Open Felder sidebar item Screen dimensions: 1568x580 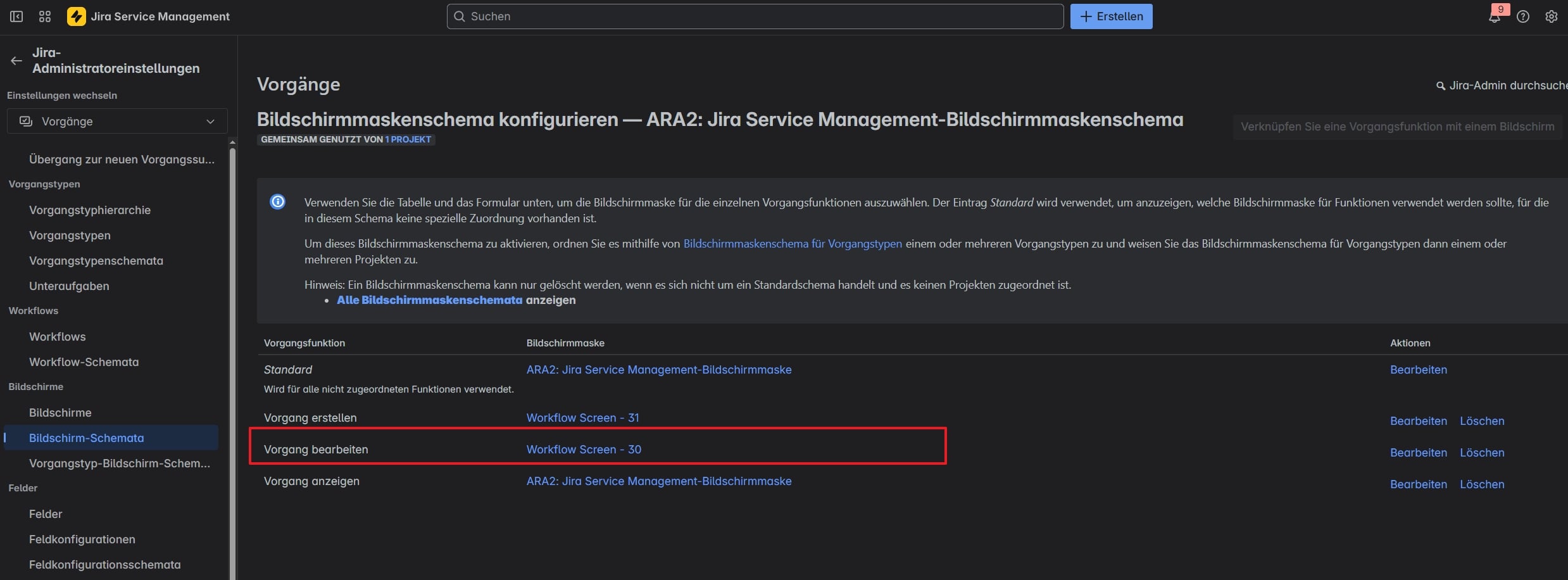[46, 514]
